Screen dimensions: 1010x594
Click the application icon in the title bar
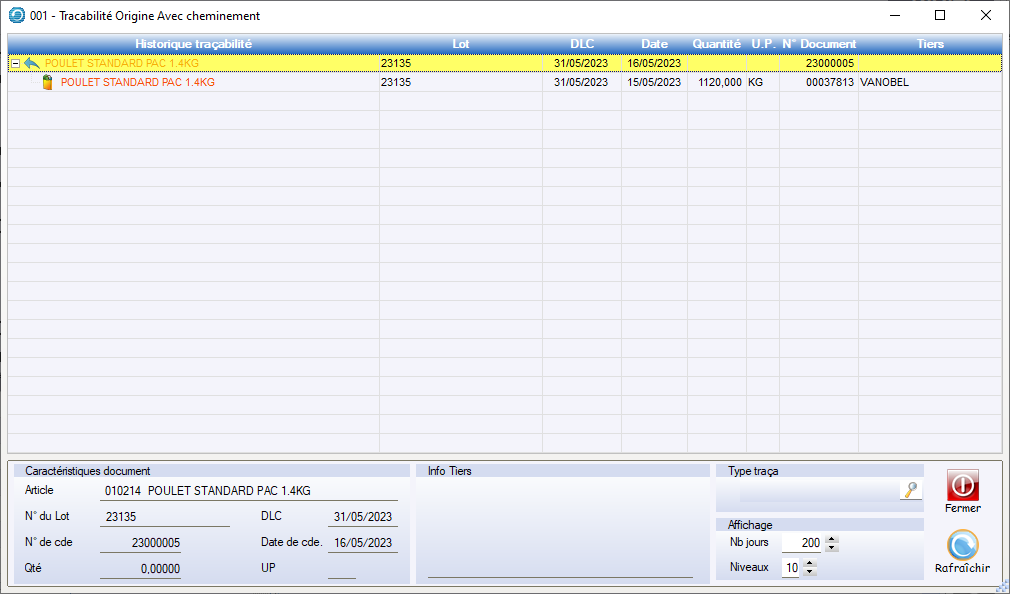16,15
